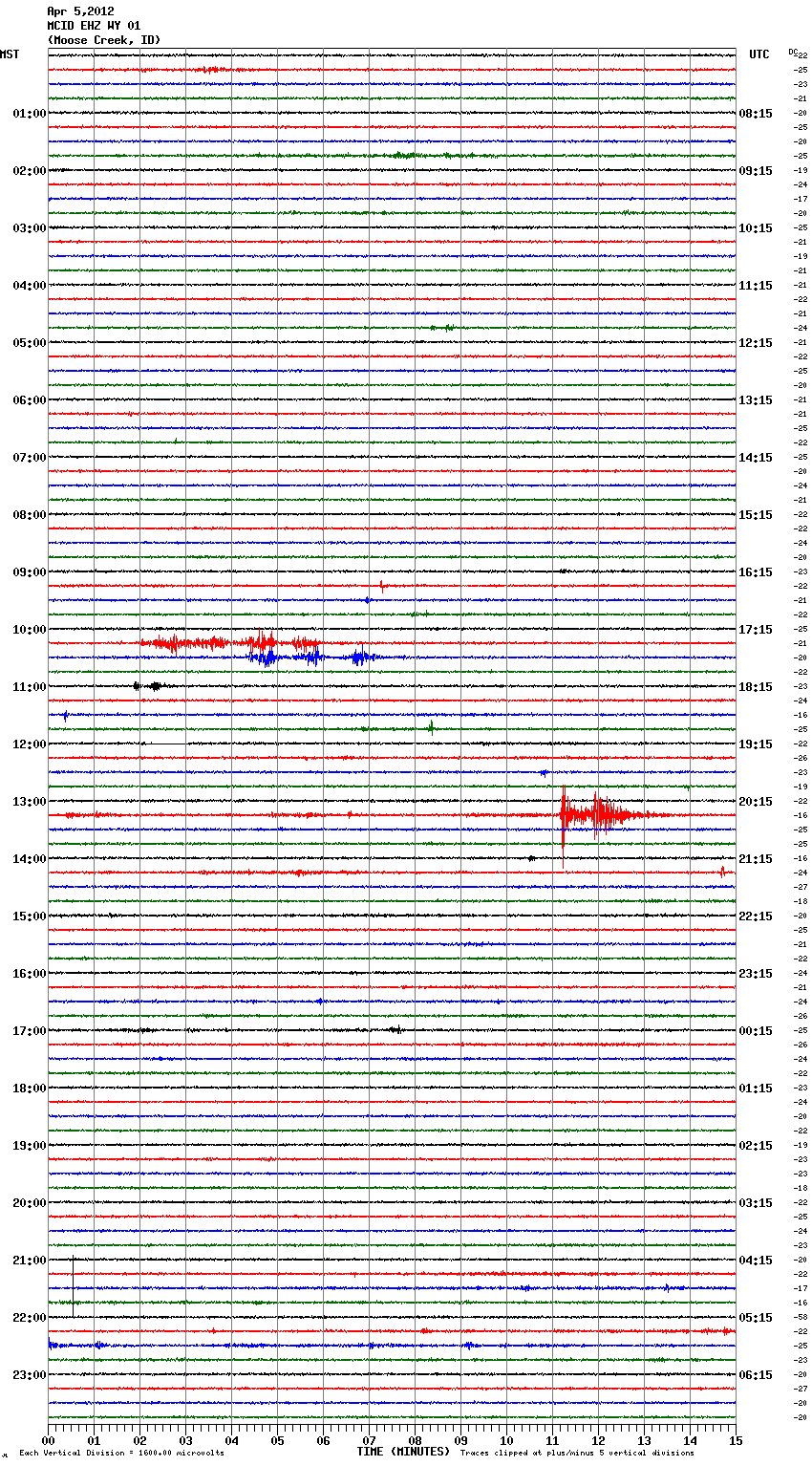The width and height of the screenshot is (812, 1466).
Task: Click the 18:00 MST time label
Action: [x=30, y=1089]
